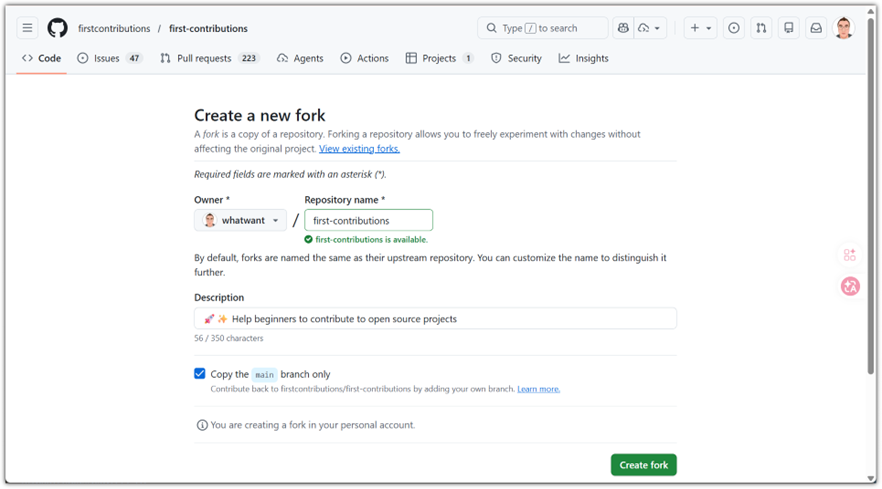Click the green availability check icon
This screenshot has height=489, width=882.
308,239
